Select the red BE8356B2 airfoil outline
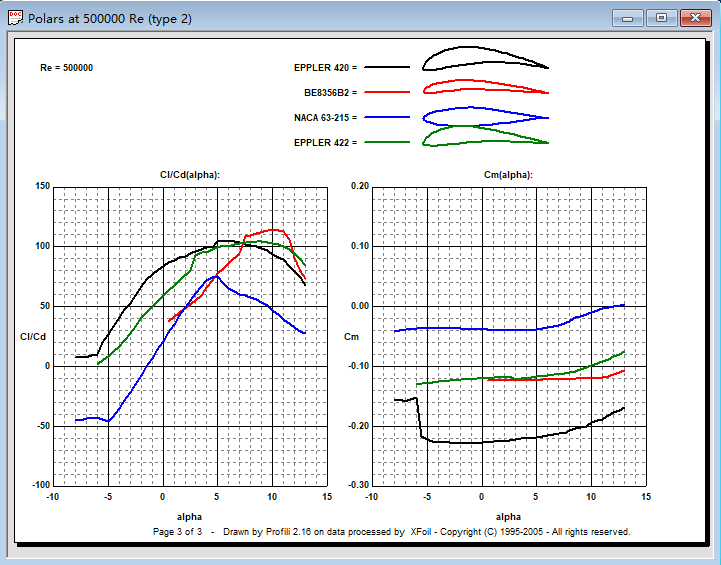The height and width of the screenshot is (565, 721). (484, 91)
